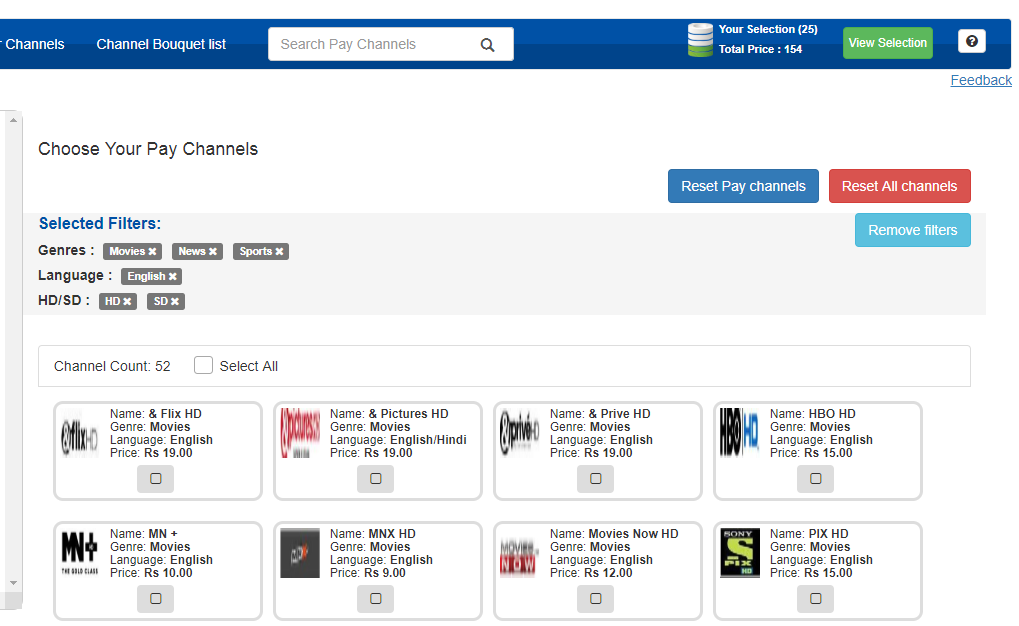Click Reset Pay channels button
The width and height of the screenshot is (1019, 626).
point(743,186)
